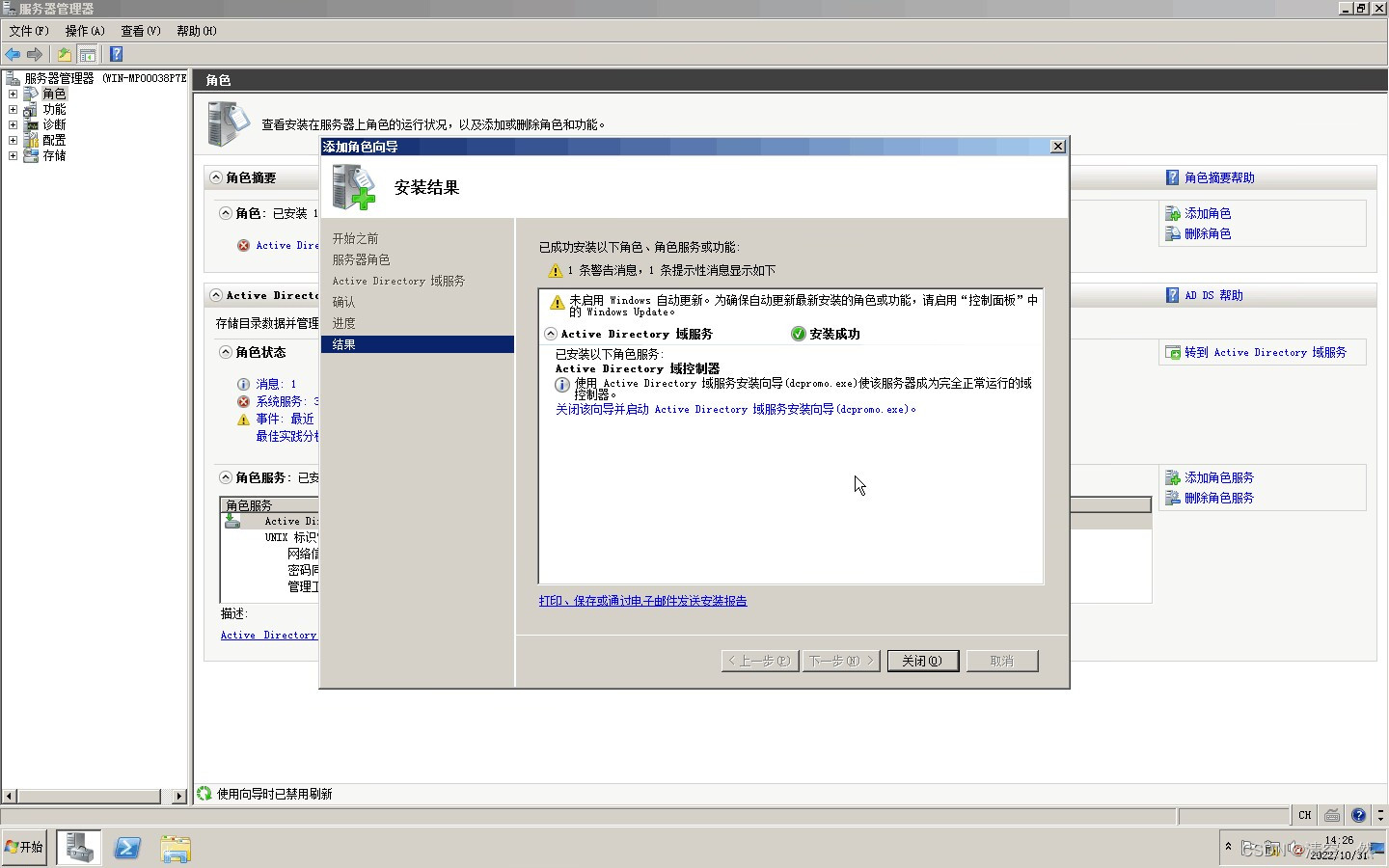Click the CH input language indicator
The image size is (1389, 868).
point(1304,815)
